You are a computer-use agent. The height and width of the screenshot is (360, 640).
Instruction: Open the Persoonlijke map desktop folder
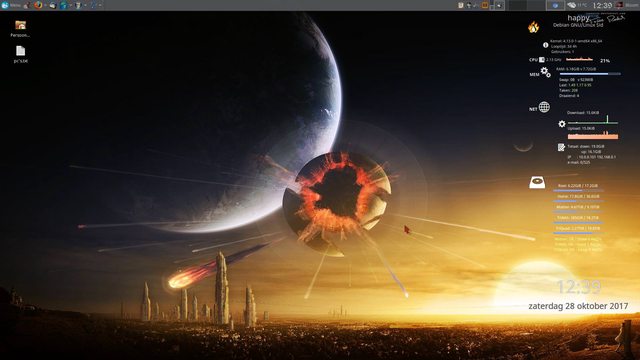[20, 29]
